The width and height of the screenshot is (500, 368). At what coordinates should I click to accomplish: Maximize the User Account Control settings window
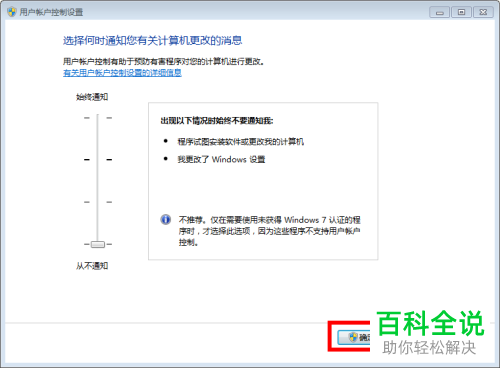[461, 12]
